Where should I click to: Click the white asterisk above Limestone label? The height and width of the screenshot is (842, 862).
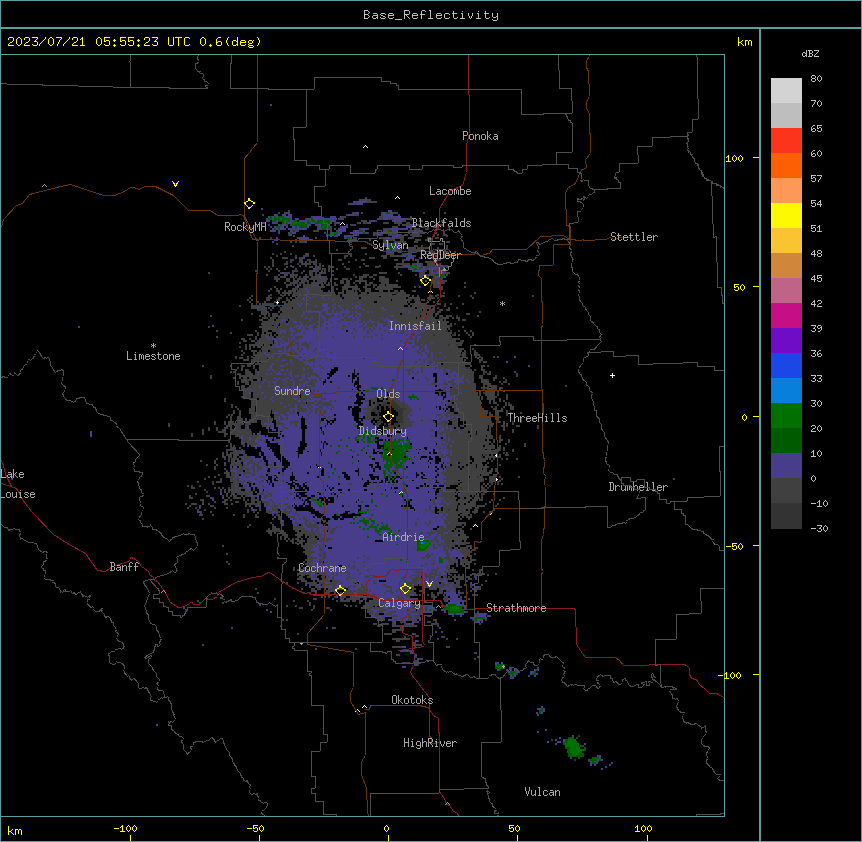point(153,345)
